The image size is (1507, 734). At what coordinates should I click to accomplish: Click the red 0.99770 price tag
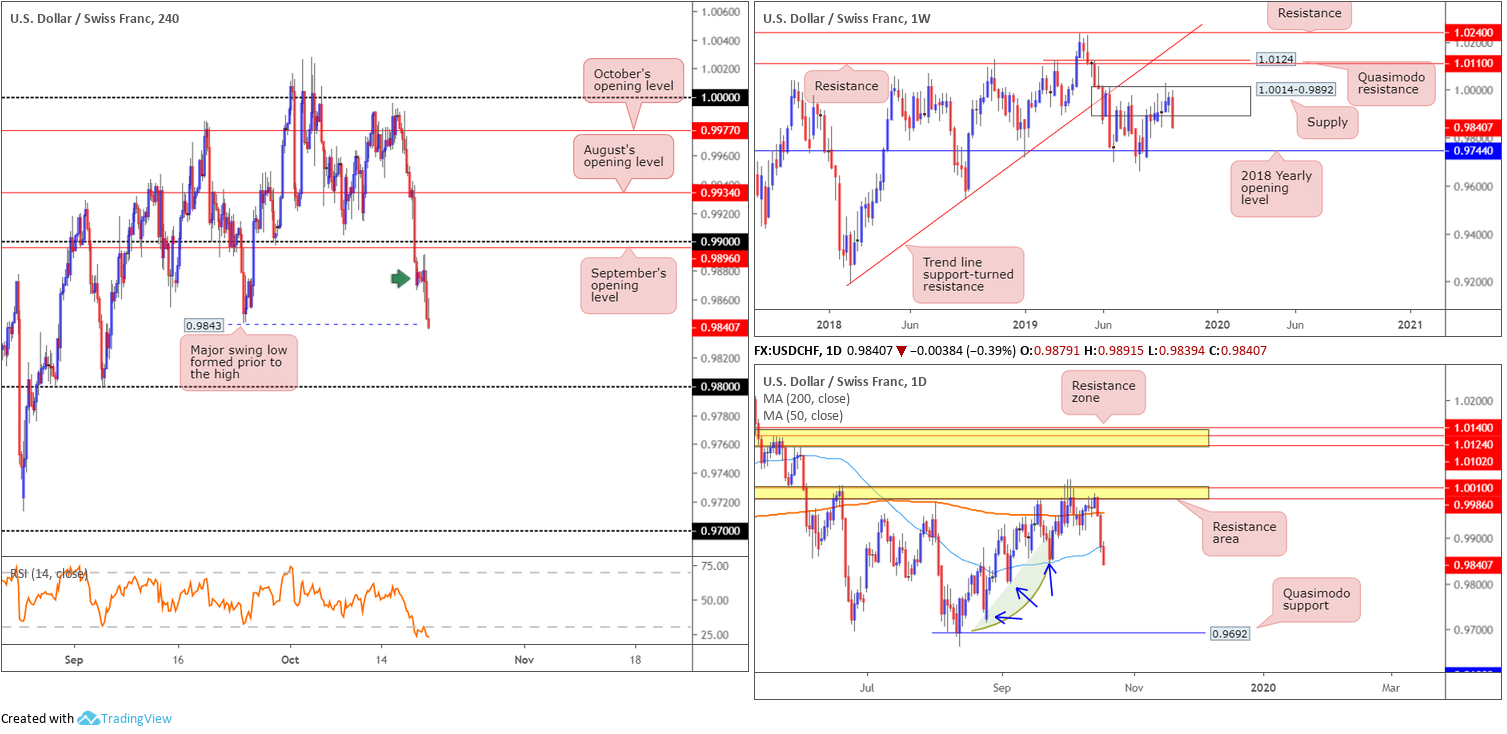coord(720,130)
